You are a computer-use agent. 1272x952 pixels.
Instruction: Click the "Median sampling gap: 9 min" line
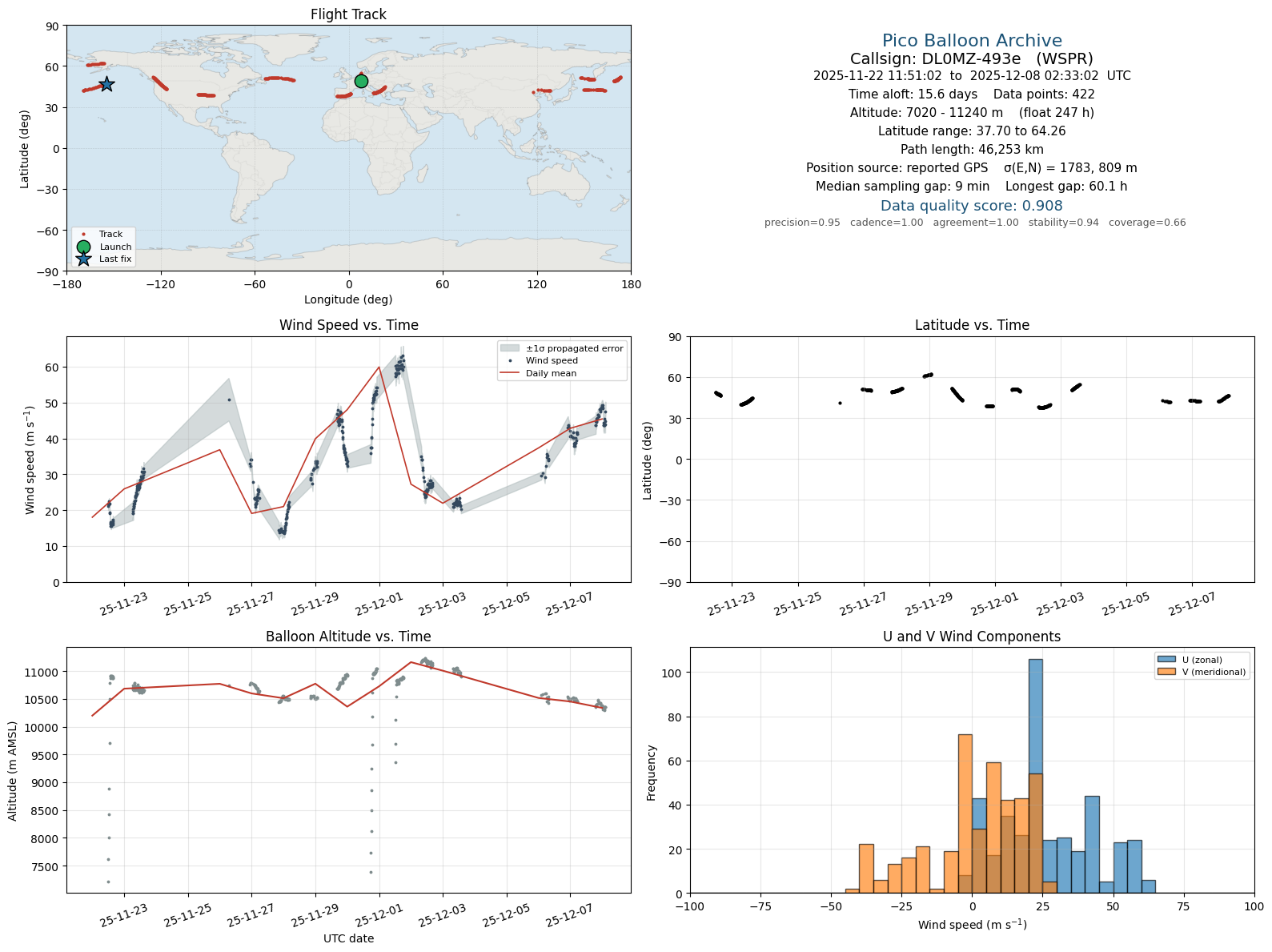coord(972,187)
